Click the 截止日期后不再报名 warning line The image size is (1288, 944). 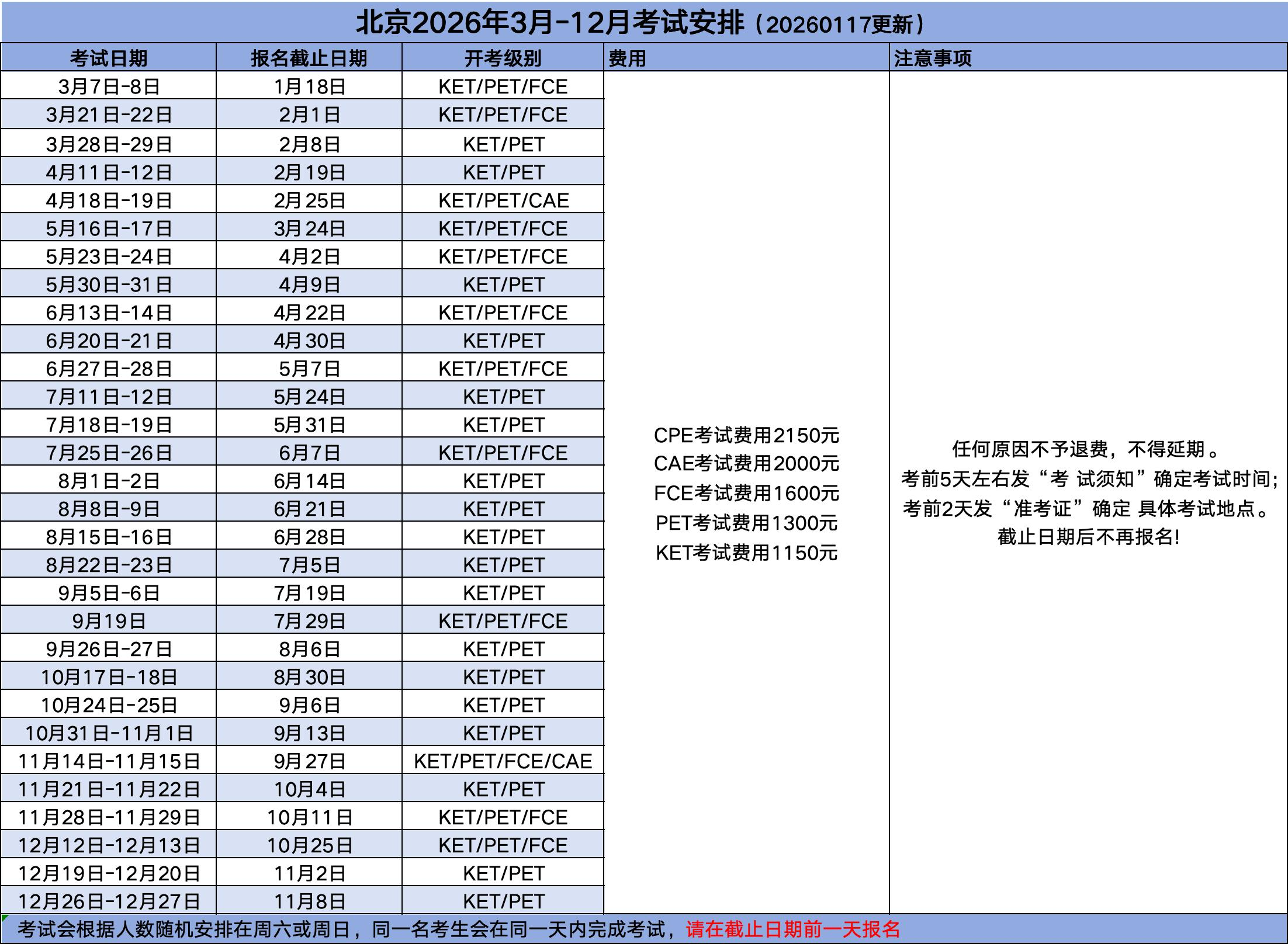click(1088, 536)
